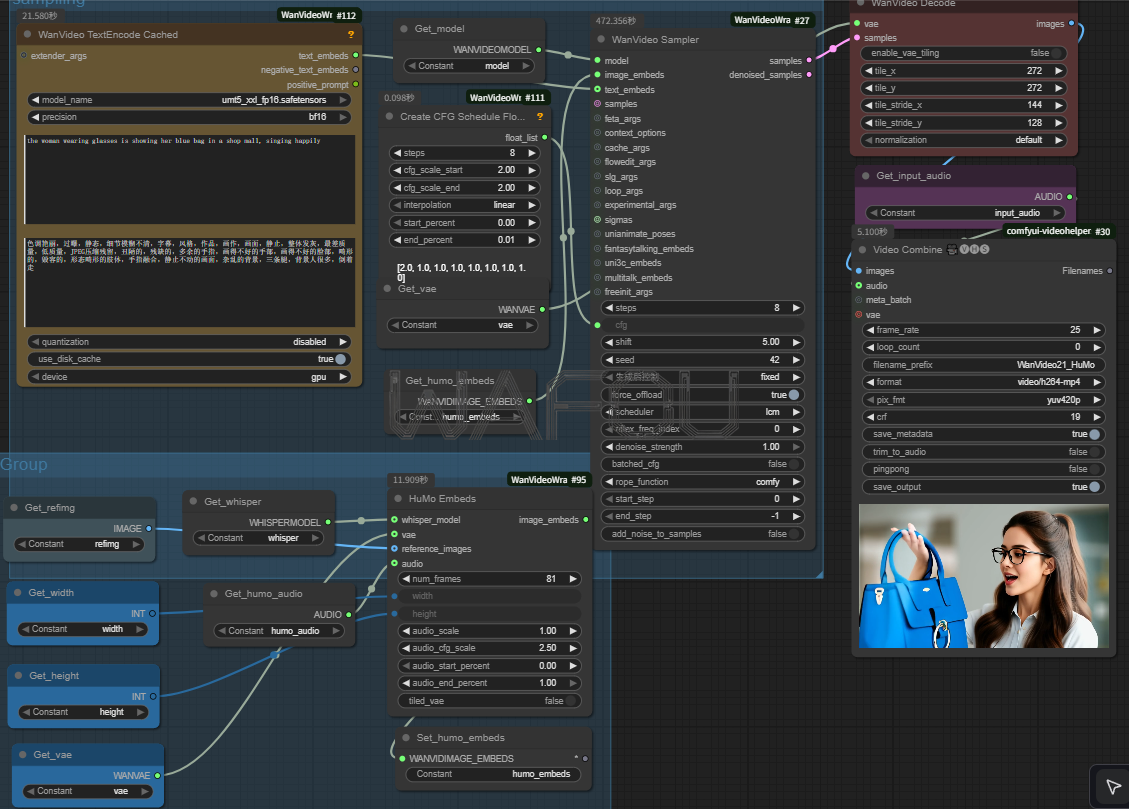Click the comfyui-videohelper #30 node badge
Screen dimensions: 1129x809
(x=1058, y=231)
